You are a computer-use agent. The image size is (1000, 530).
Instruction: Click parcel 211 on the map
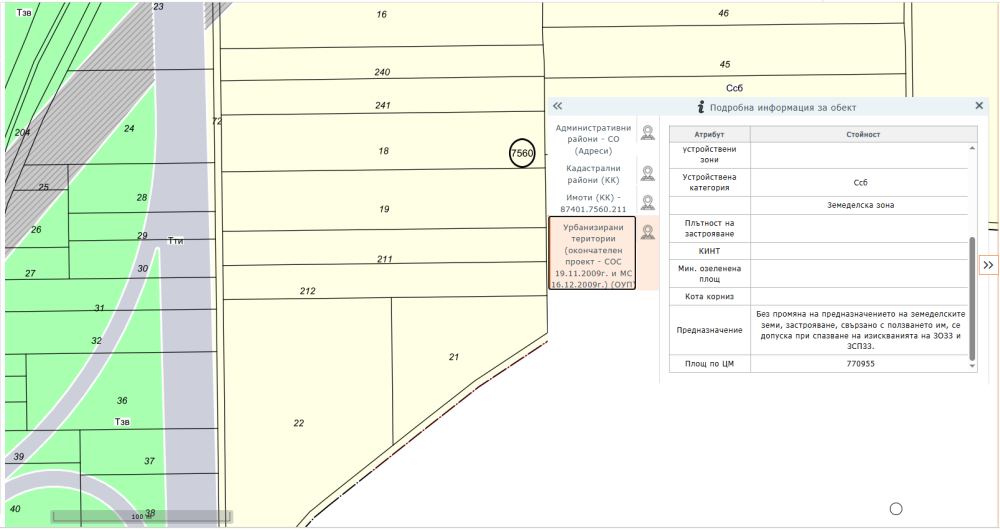click(x=385, y=259)
